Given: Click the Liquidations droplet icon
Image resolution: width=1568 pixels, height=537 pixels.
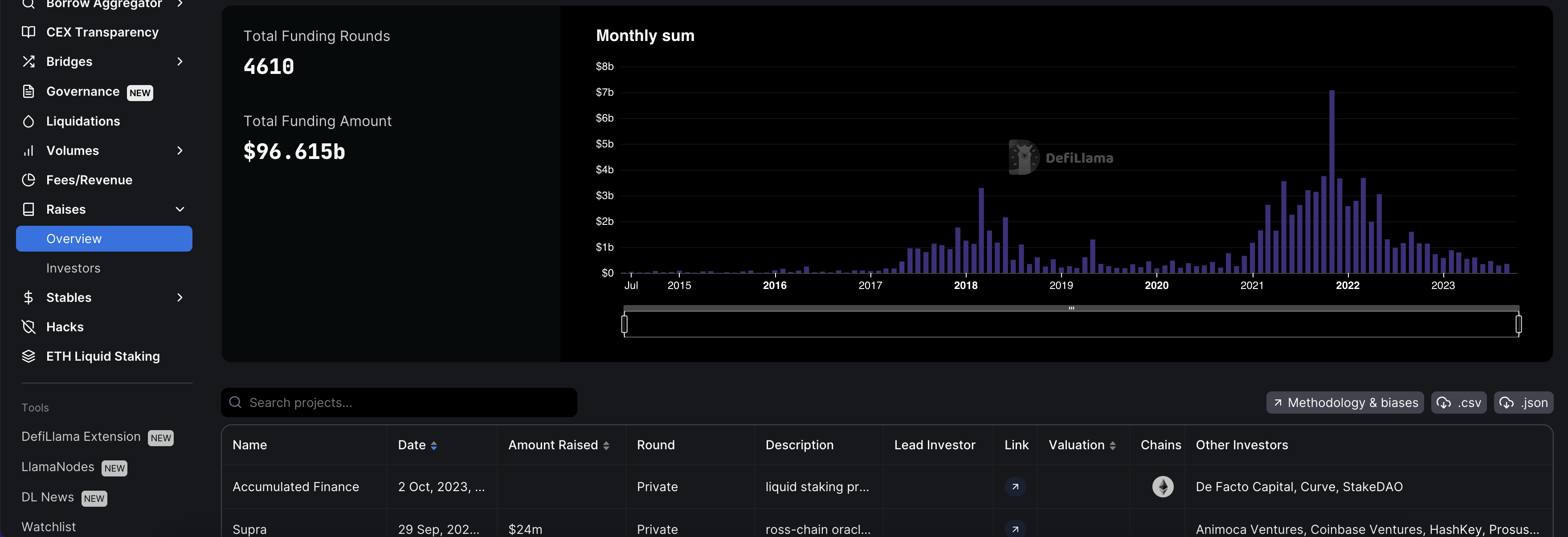Looking at the screenshot, I should (x=29, y=121).
